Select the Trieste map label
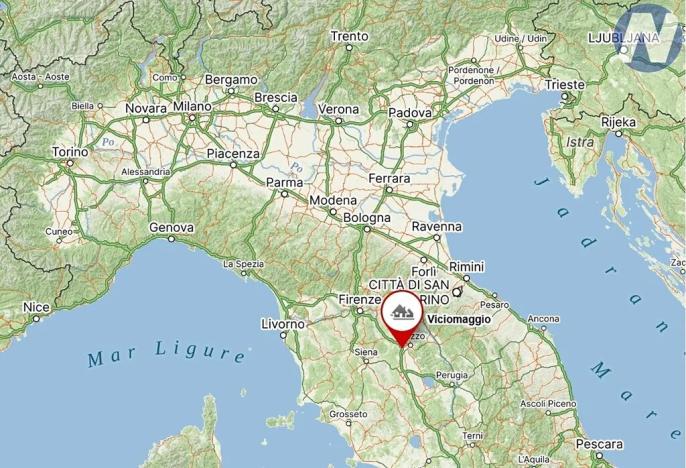 point(564,84)
